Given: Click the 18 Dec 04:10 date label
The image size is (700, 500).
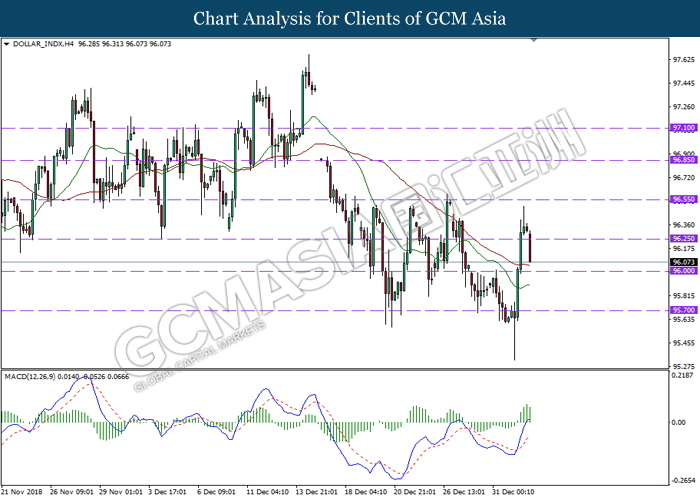Looking at the screenshot, I should 366,492.
